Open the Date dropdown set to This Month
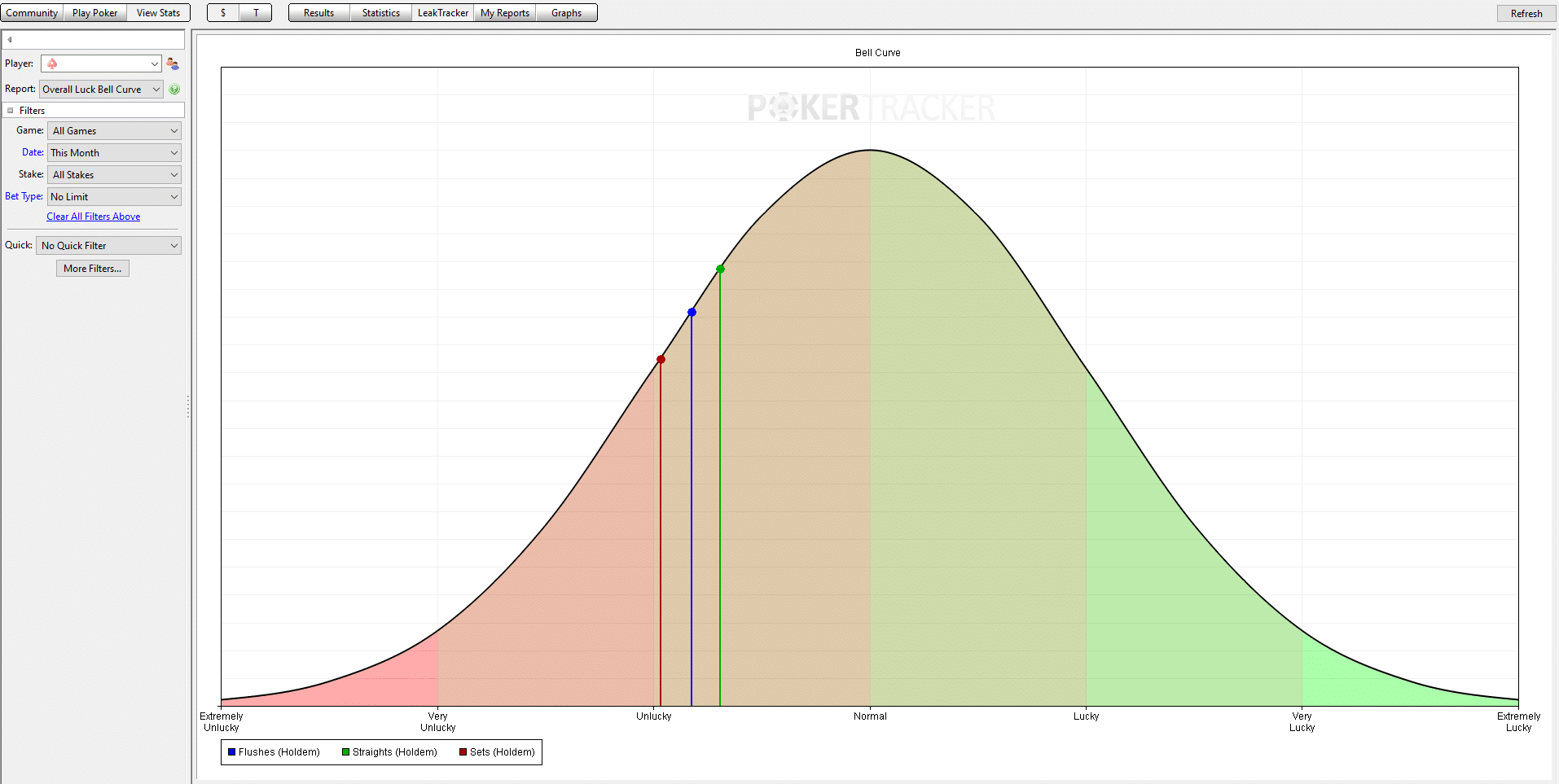Viewport: 1559px width, 784px height. click(x=114, y=153)
